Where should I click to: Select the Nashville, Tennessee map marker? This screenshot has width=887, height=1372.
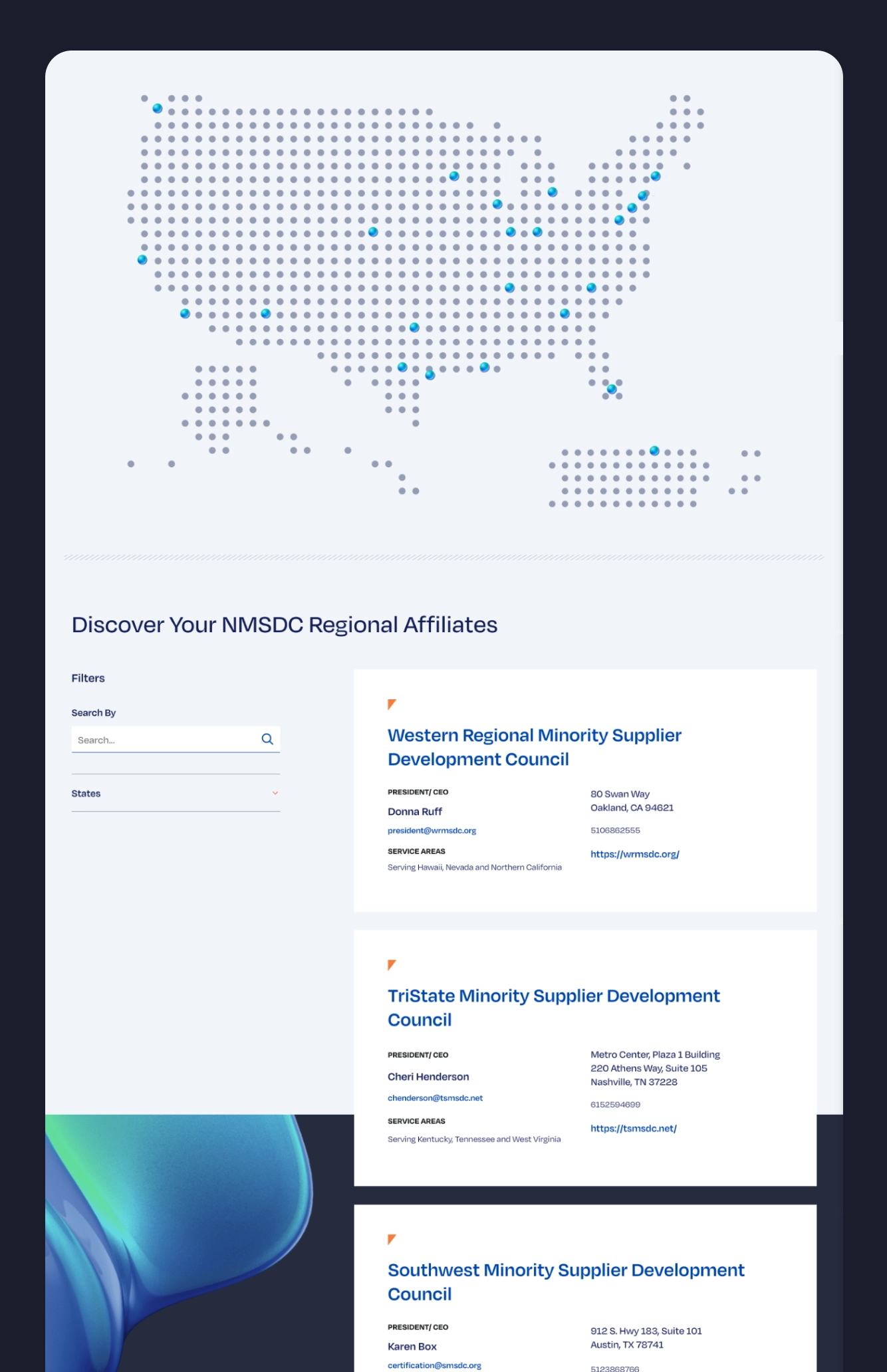[509, 288]
